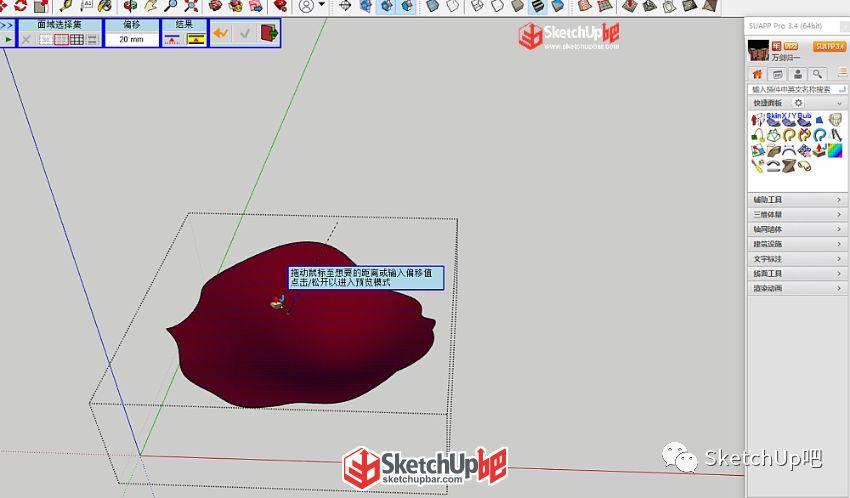
Task: Launch the wireframe mesh plugin icon
Action: 773,134
